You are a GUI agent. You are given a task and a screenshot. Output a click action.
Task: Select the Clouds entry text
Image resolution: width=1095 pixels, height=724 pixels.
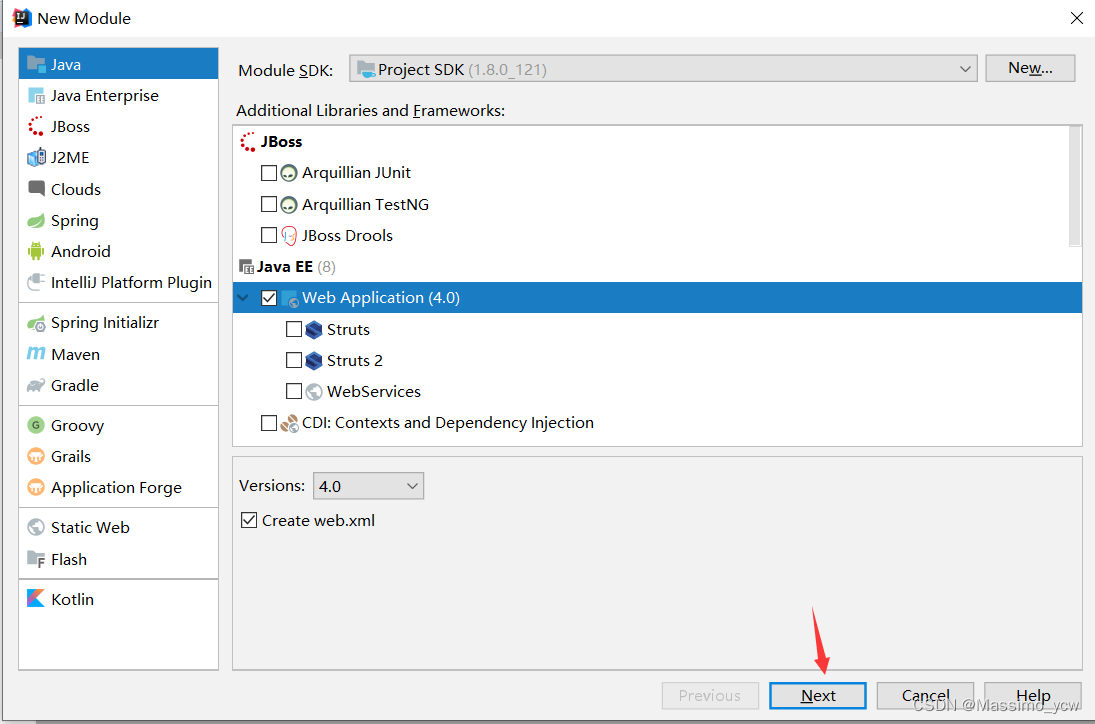point(75,189)
